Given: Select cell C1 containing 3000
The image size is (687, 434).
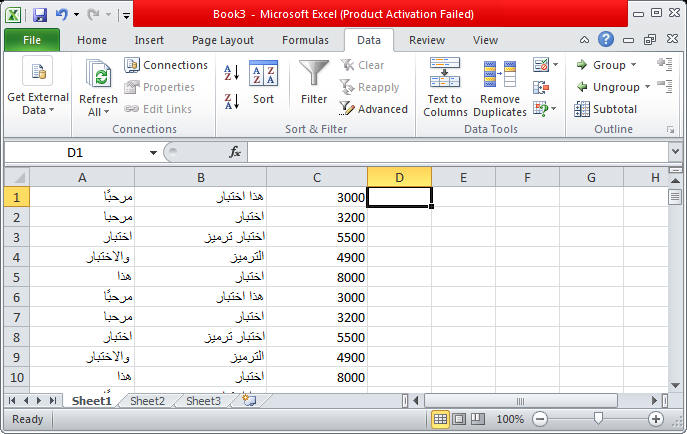Looking at the screenshot, I should point(317,197).
